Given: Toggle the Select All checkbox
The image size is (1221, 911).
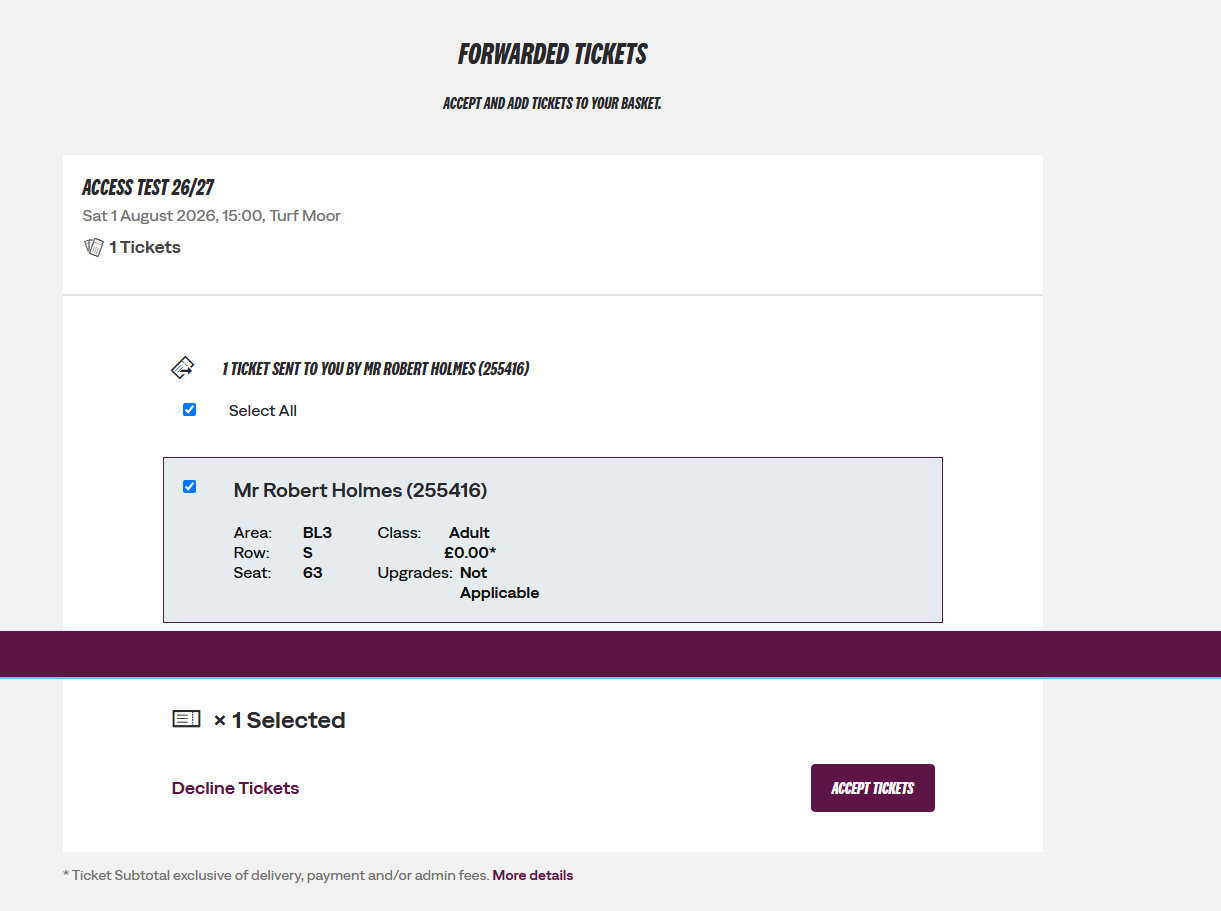Looking at the screenshot, I should 189,409.
